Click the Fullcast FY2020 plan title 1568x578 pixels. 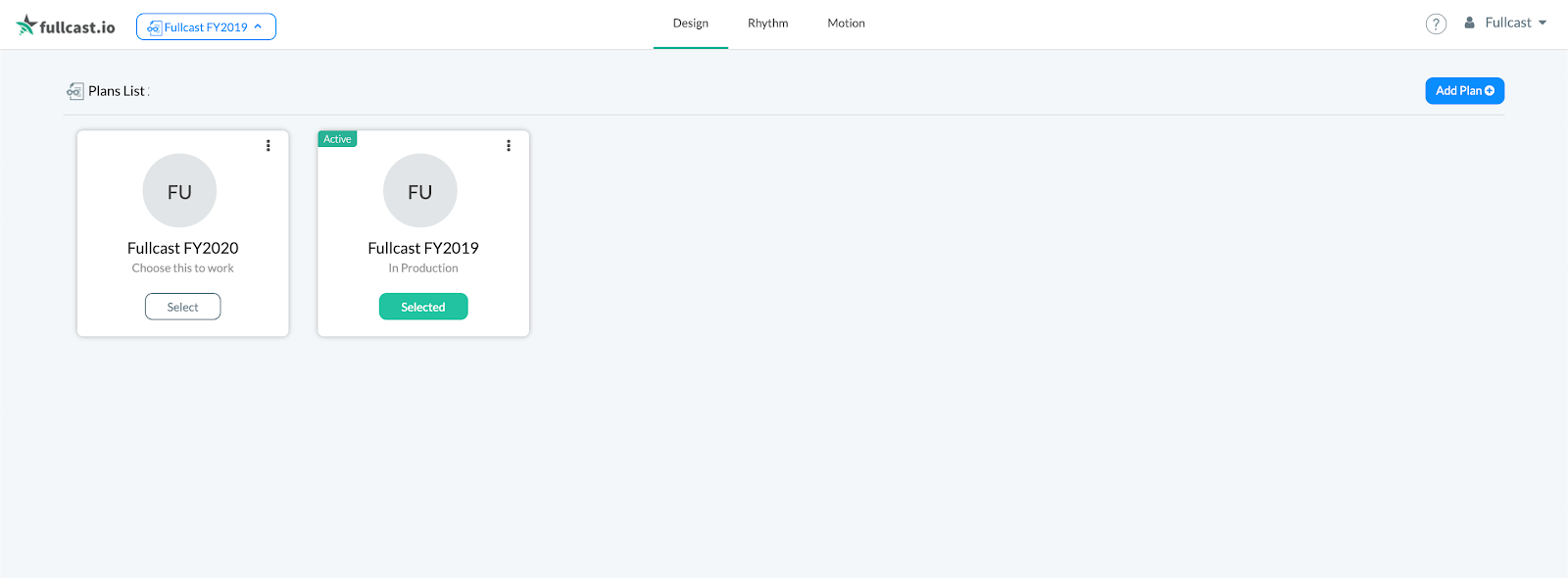click(x=182, y=248)
